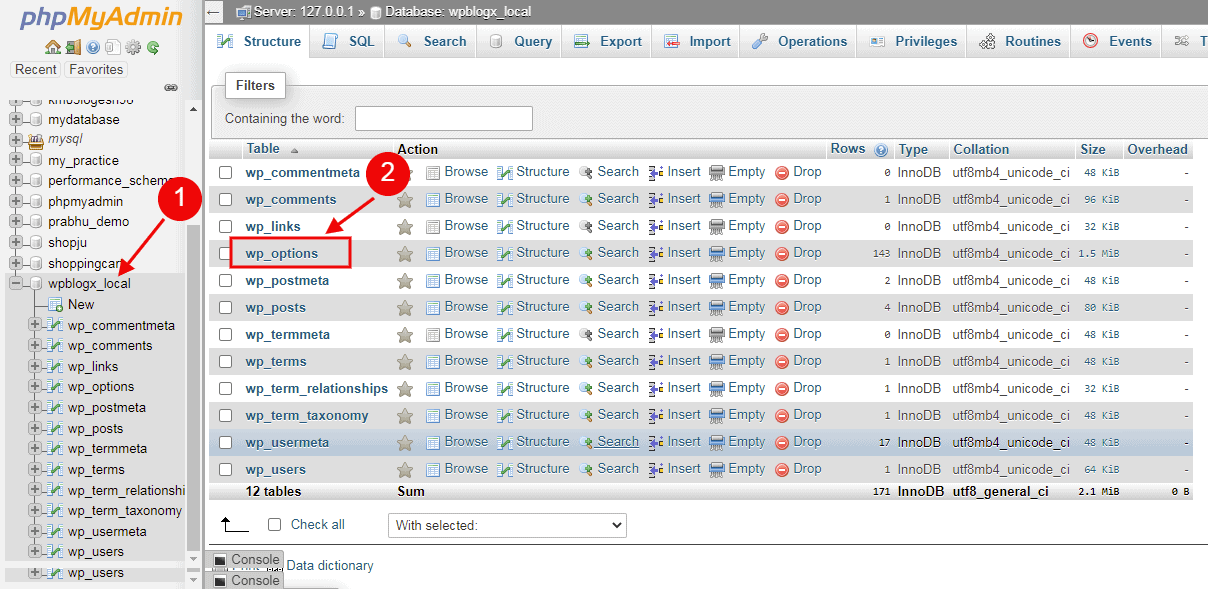Image resolution: width=1208 pixels, height=589 pixels.
Task: Expand wp_options in the sidebar tree
Action: pyautogui.click(x=35, y=386)
